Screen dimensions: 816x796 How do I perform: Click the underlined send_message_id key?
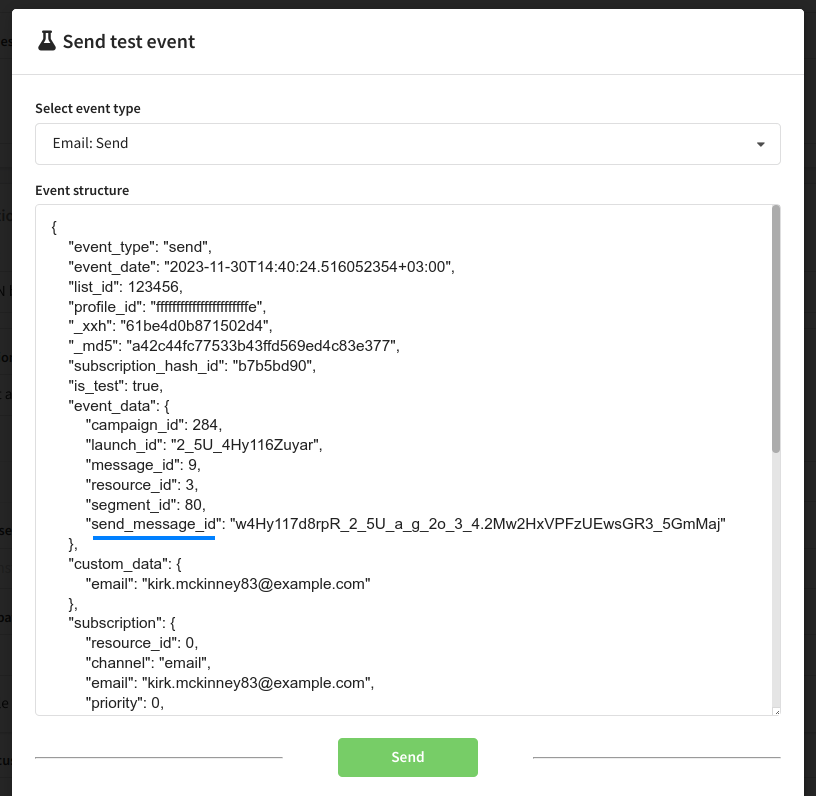(153, 523)
